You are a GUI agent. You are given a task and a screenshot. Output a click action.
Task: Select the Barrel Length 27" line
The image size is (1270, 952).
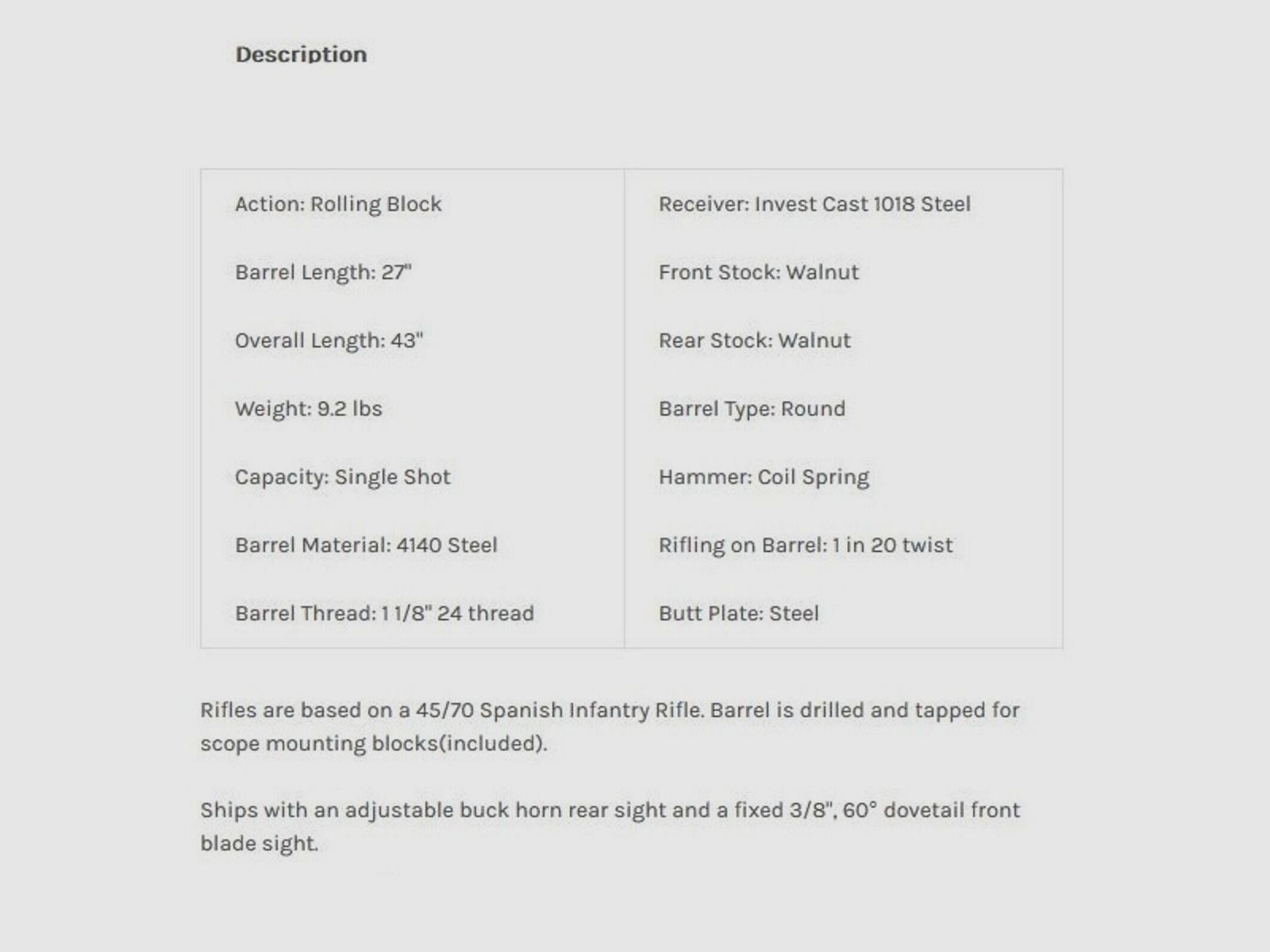[x=323, y=272]
